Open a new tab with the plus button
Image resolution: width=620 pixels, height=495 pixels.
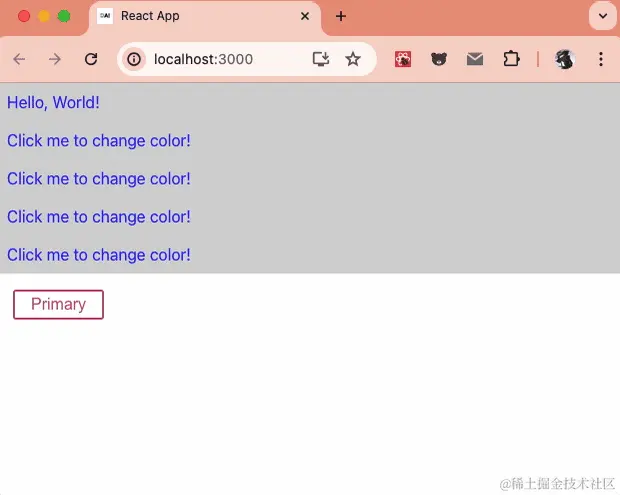pyautogui.click(x=341, y=16)
